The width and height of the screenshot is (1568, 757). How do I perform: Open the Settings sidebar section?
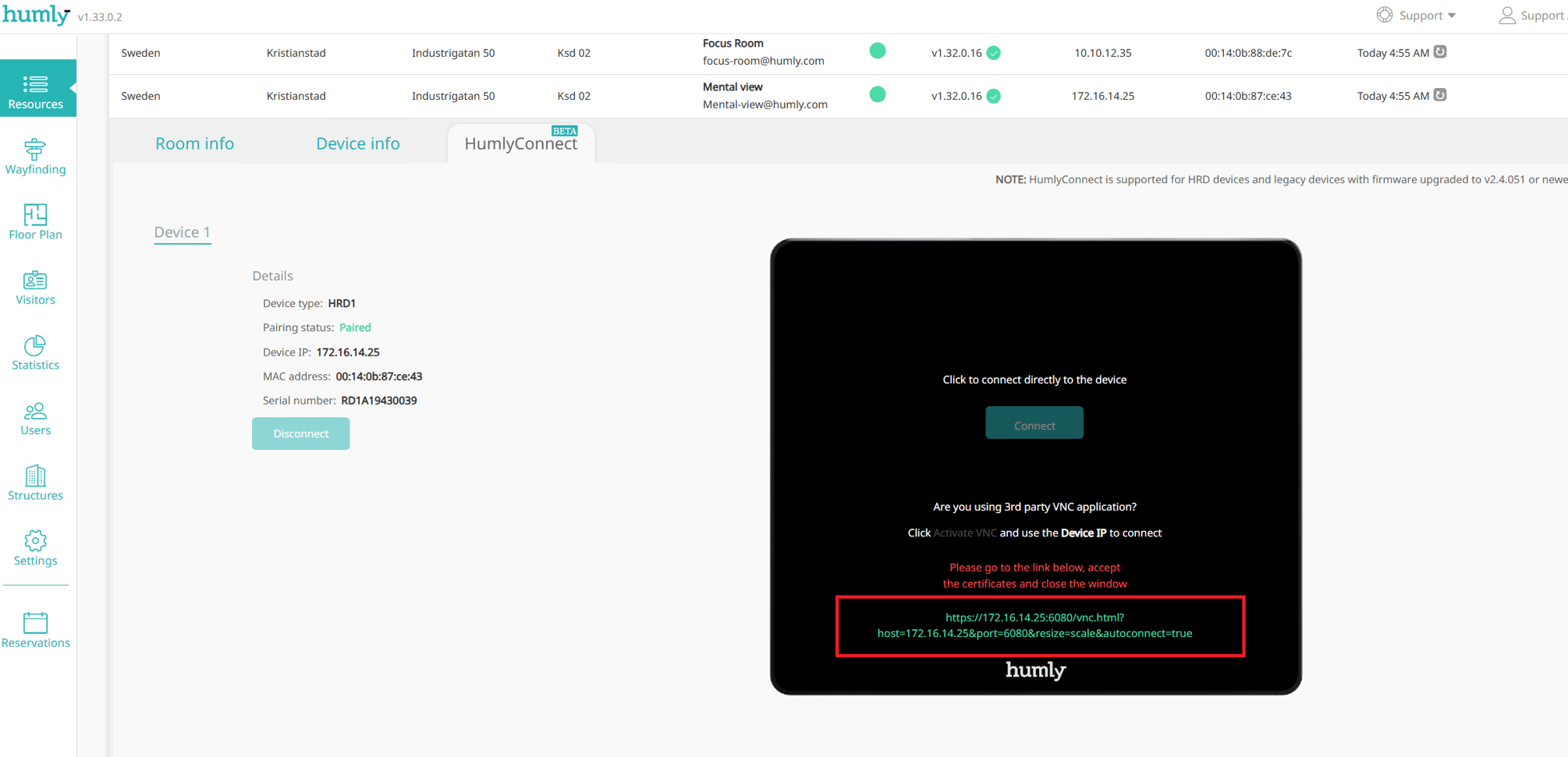[x=36, y=548]
